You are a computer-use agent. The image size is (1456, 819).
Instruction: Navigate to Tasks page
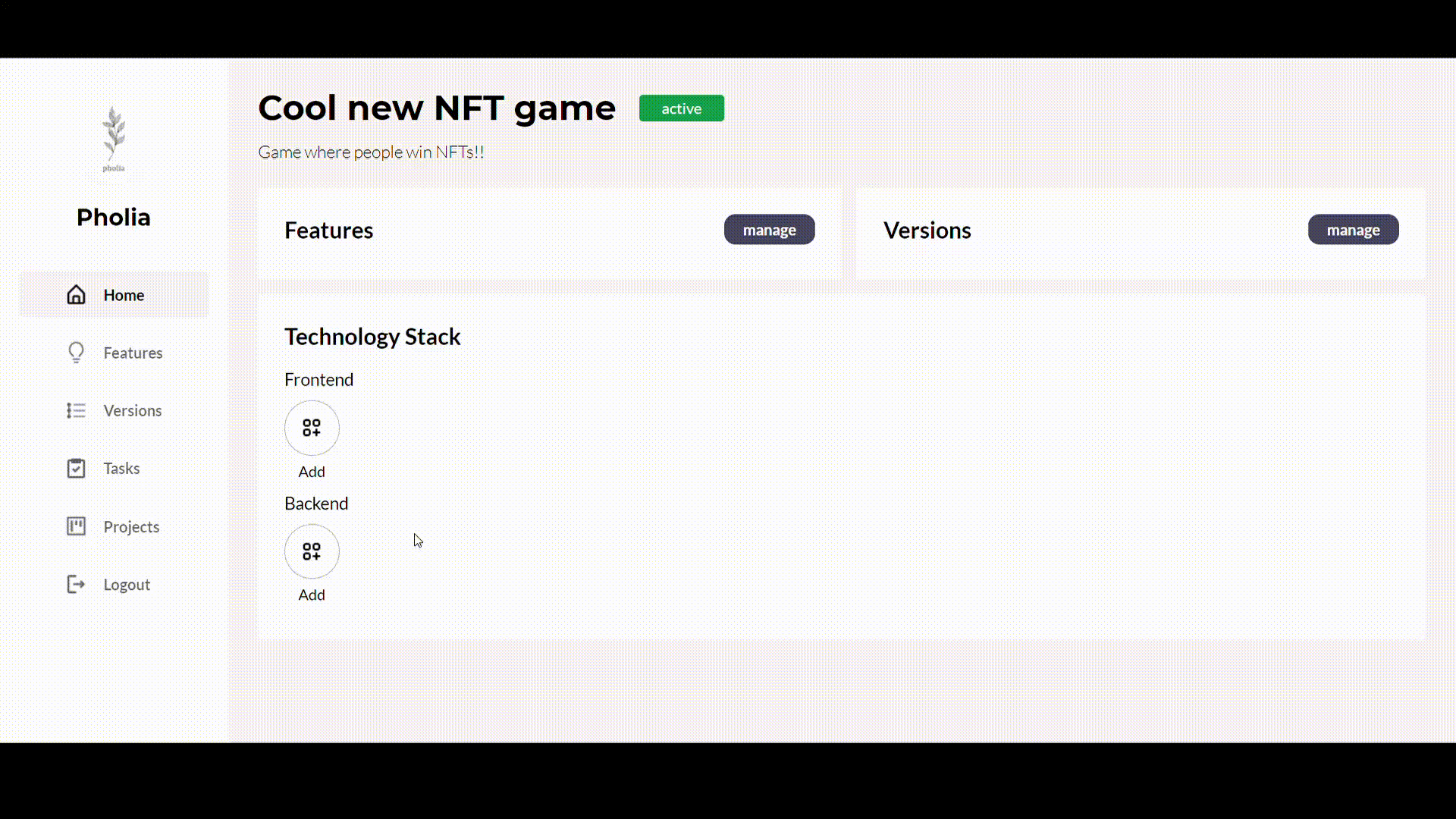[x=121, y=468]
